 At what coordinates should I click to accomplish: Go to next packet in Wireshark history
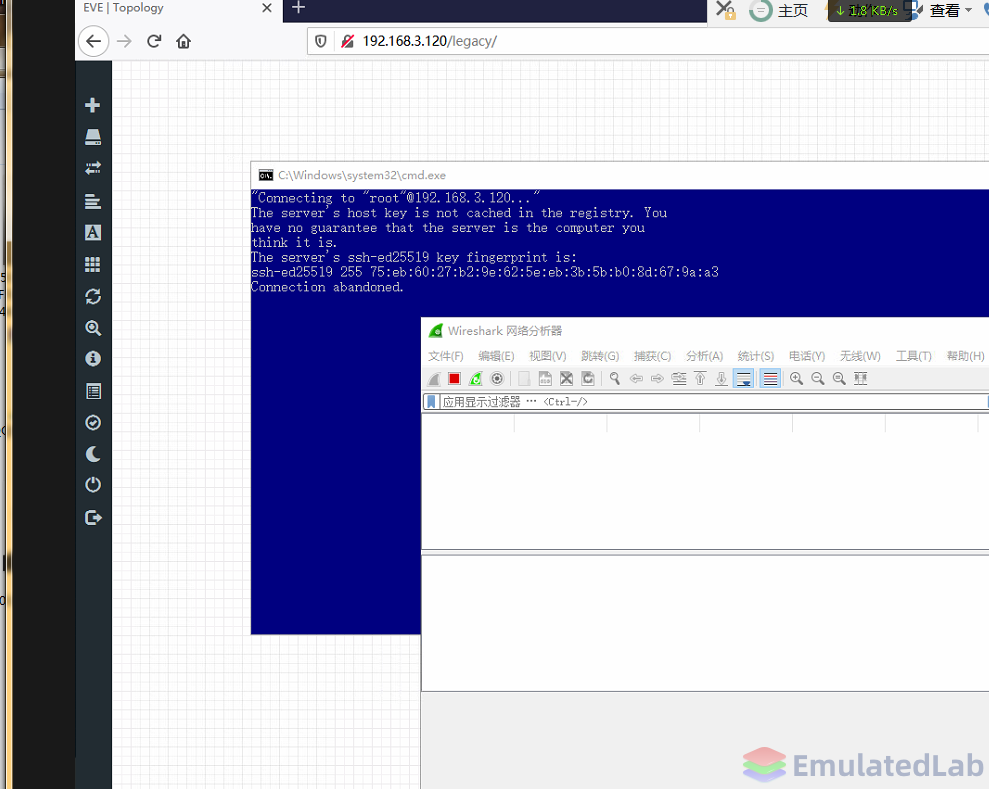pos(657,378)
